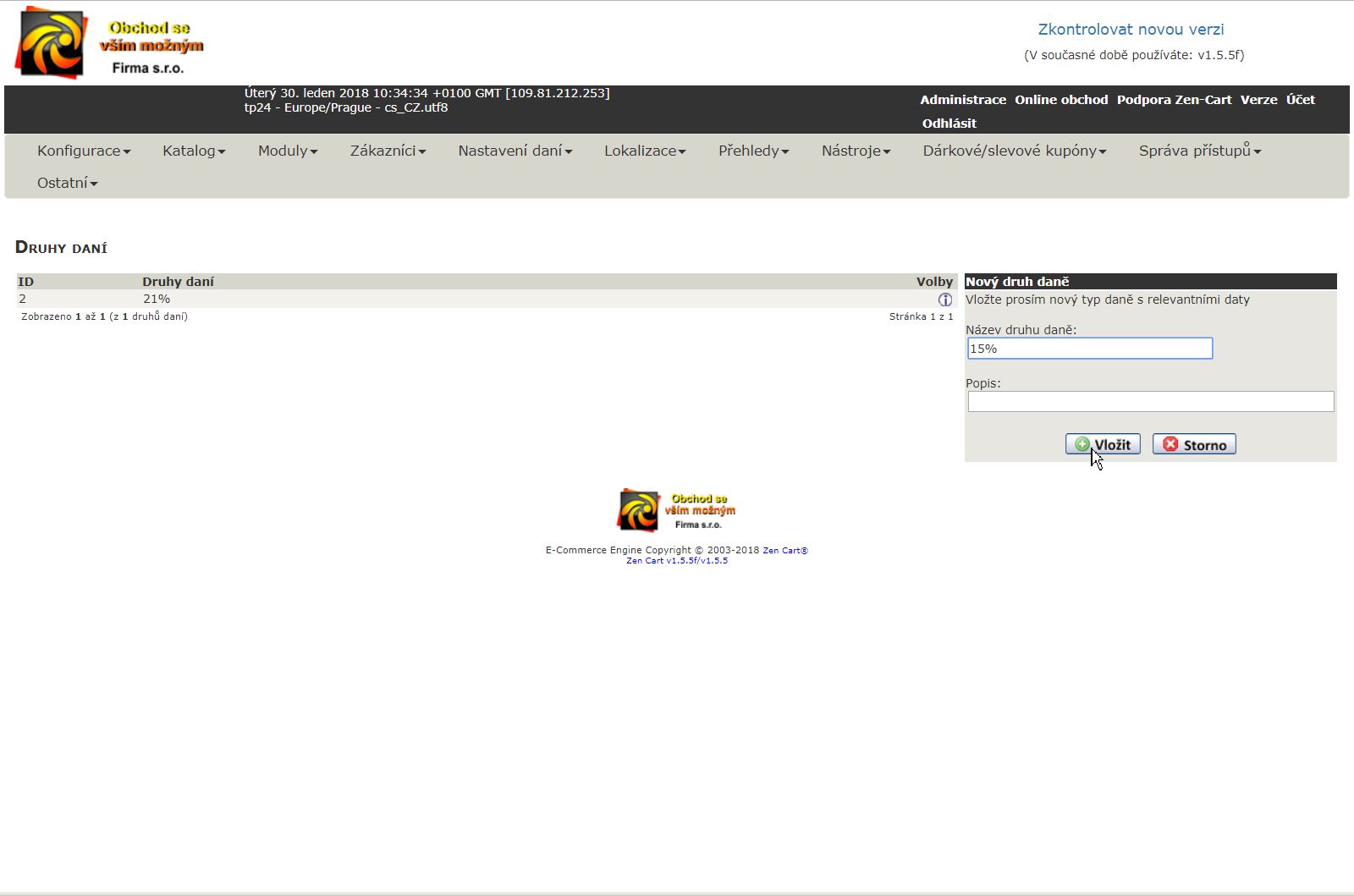Click into the Popis text field
This screenshot has width=1354, height=896.
[x=1150, y=402]
